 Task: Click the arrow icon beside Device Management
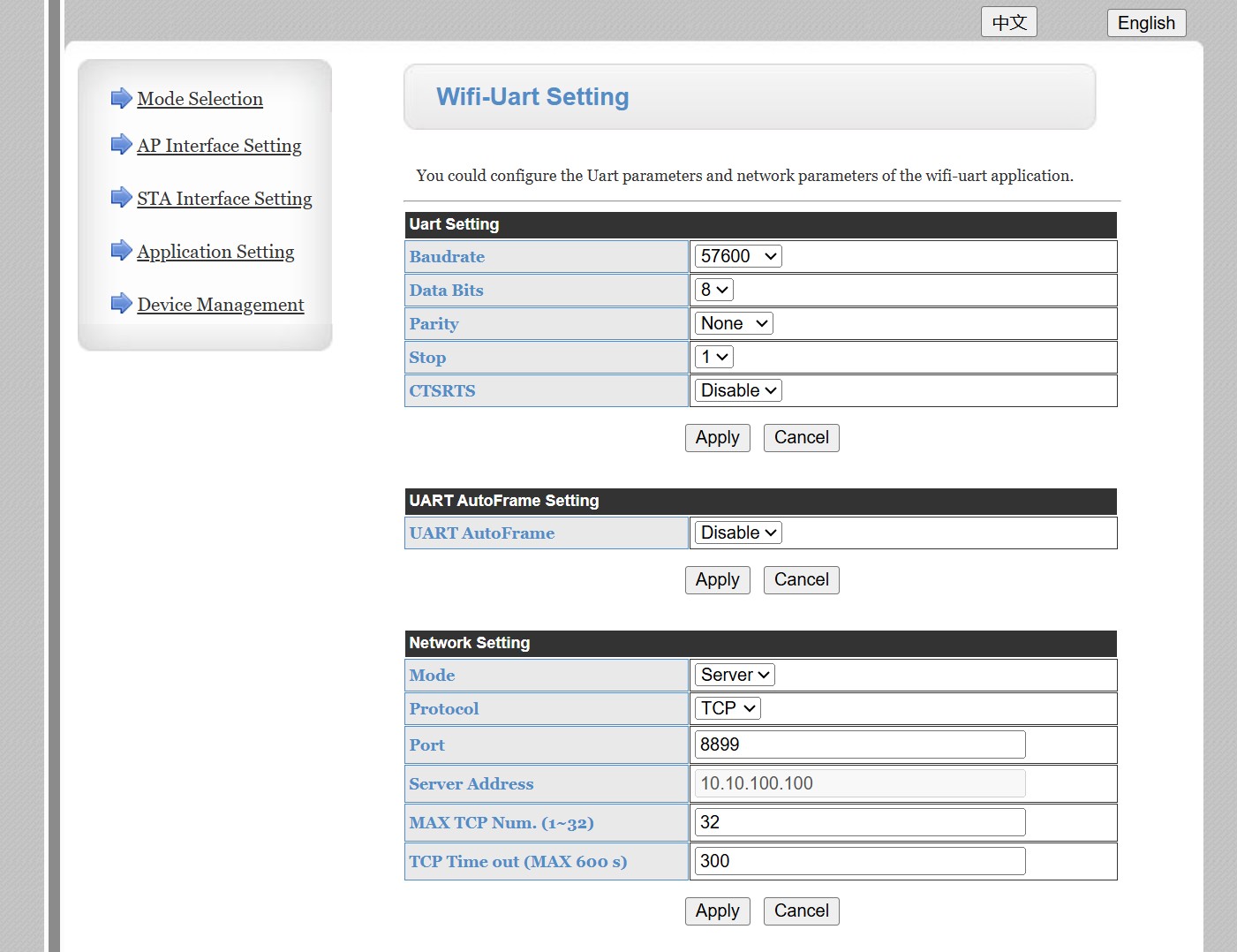pos(121,303)
